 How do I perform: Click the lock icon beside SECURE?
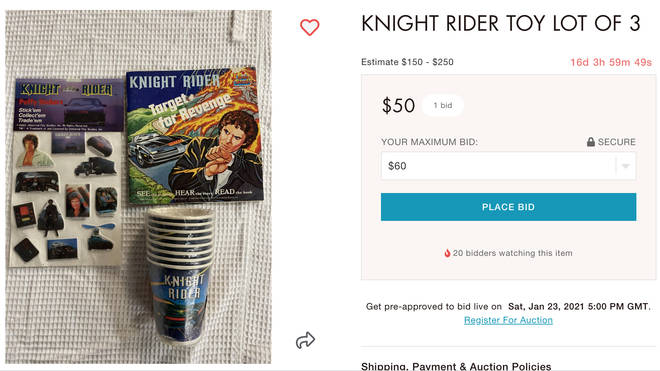click(591, 142)
